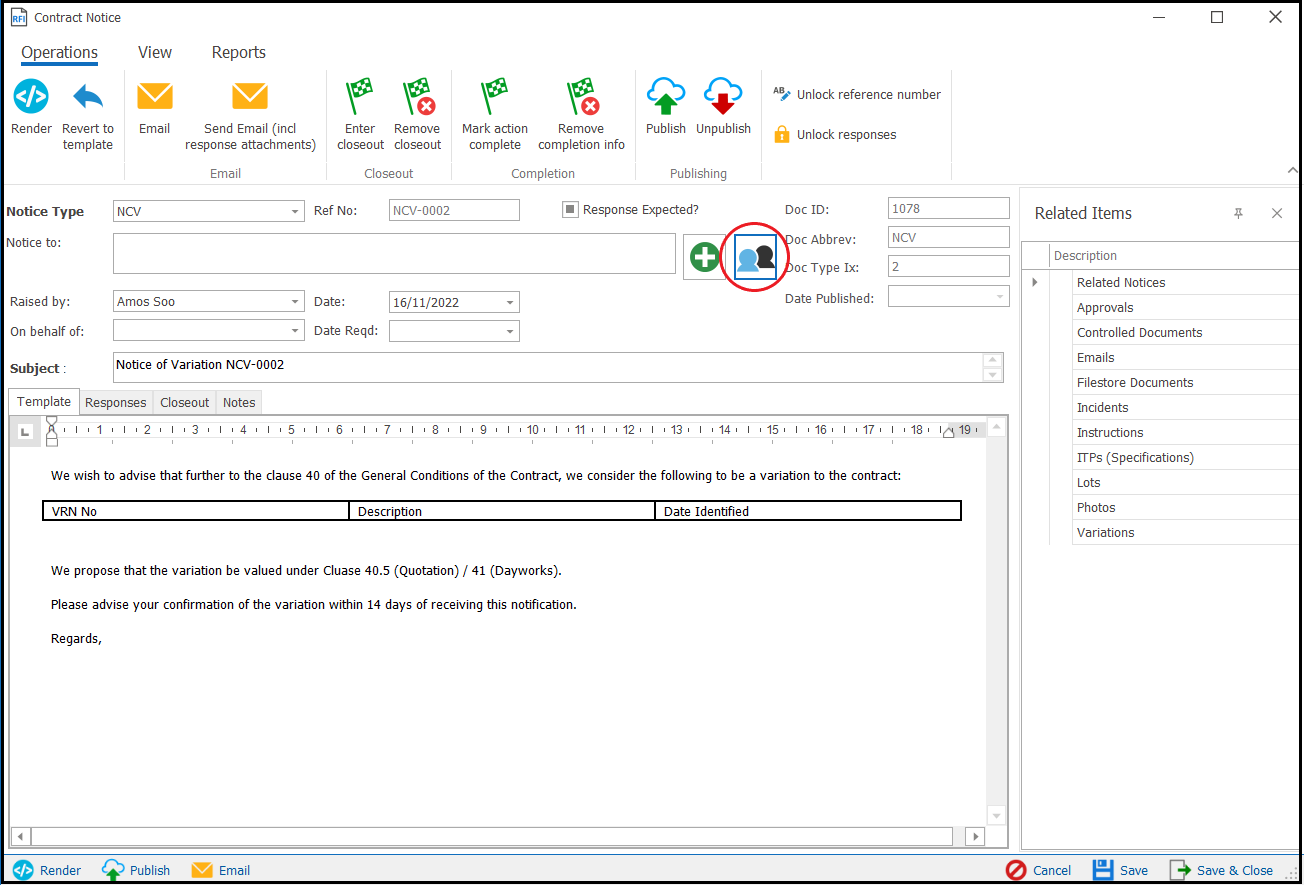1304x885 pixels.
Task: Click the Save & Close button
Action: click(1221, 870)
